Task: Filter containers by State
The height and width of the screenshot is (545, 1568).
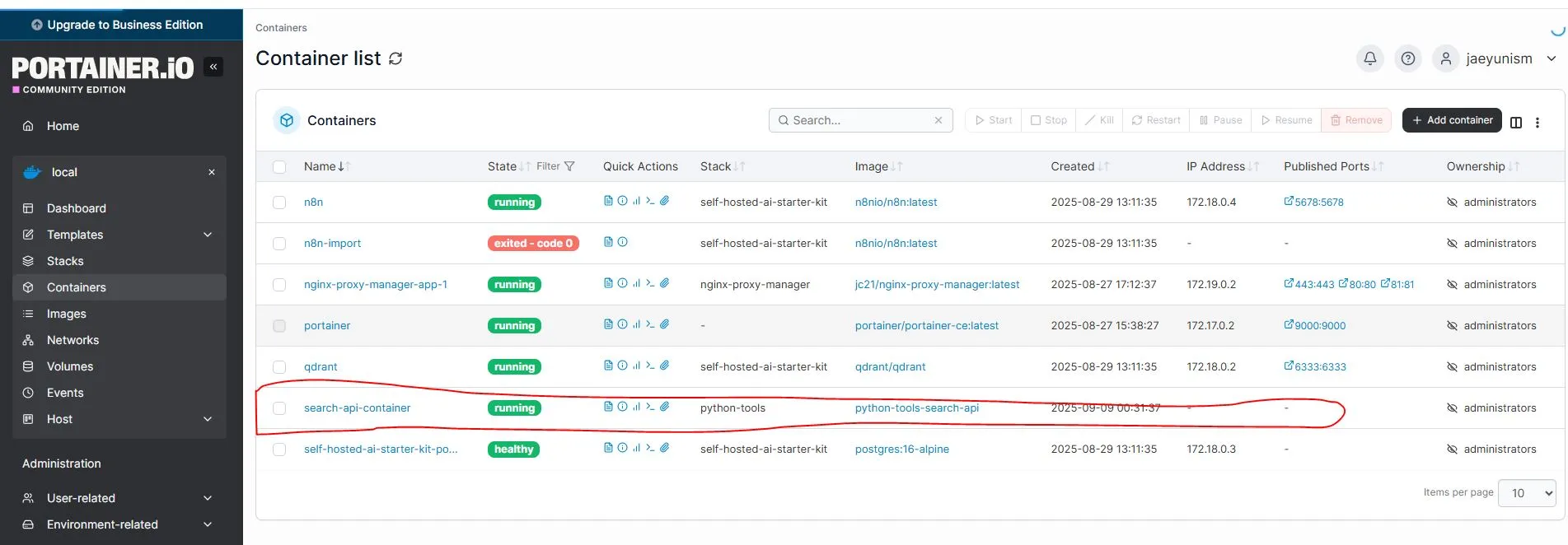Action: tap(556, 166)
